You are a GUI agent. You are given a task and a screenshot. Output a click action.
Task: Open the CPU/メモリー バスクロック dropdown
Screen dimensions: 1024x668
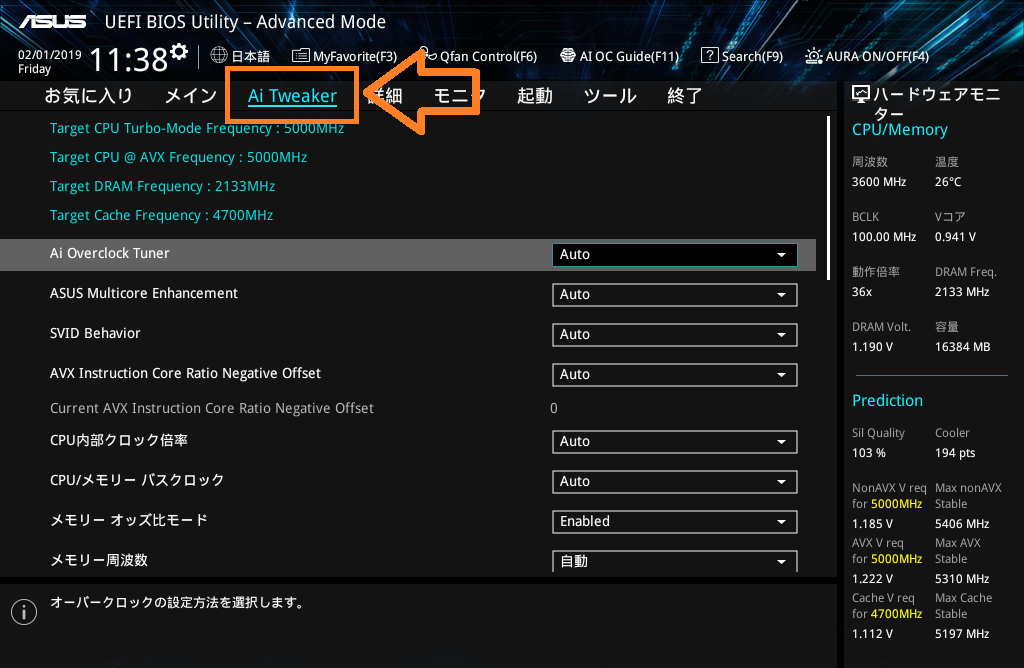(675, 481)
